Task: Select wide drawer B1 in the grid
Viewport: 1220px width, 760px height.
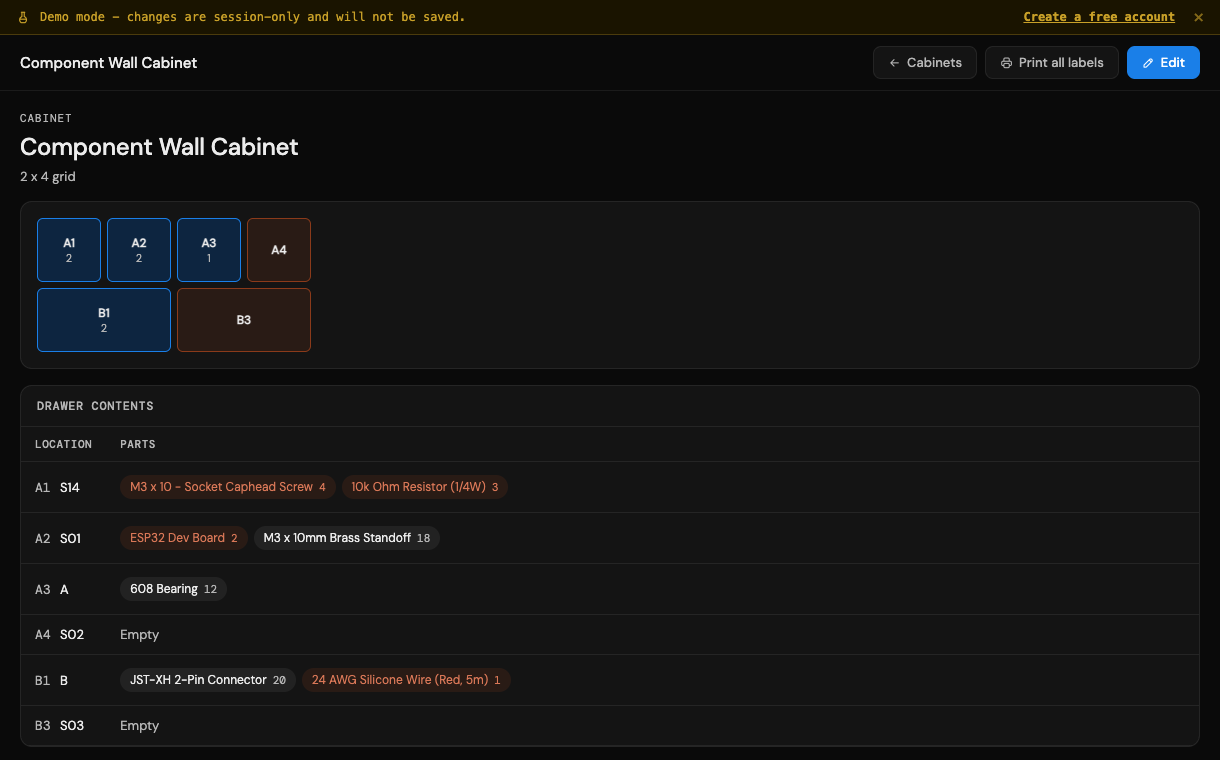Action: pyautogui.click(x=104, y=320)
